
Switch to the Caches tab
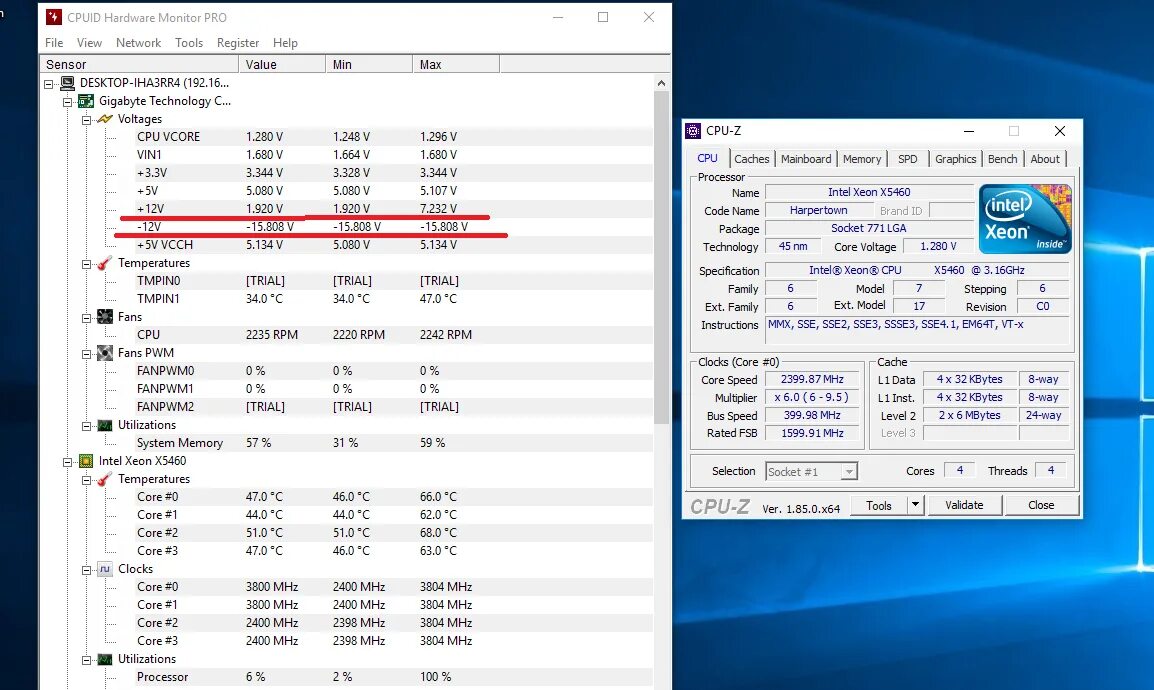coord(751,159)
